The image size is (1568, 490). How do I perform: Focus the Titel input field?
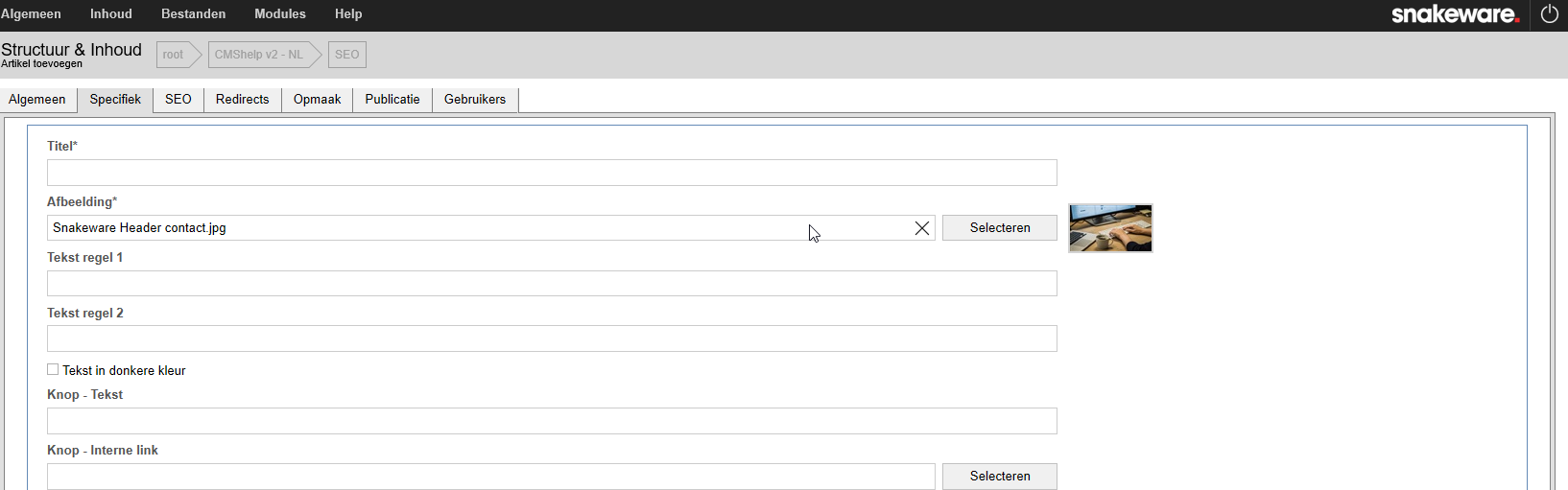[552, 173]
